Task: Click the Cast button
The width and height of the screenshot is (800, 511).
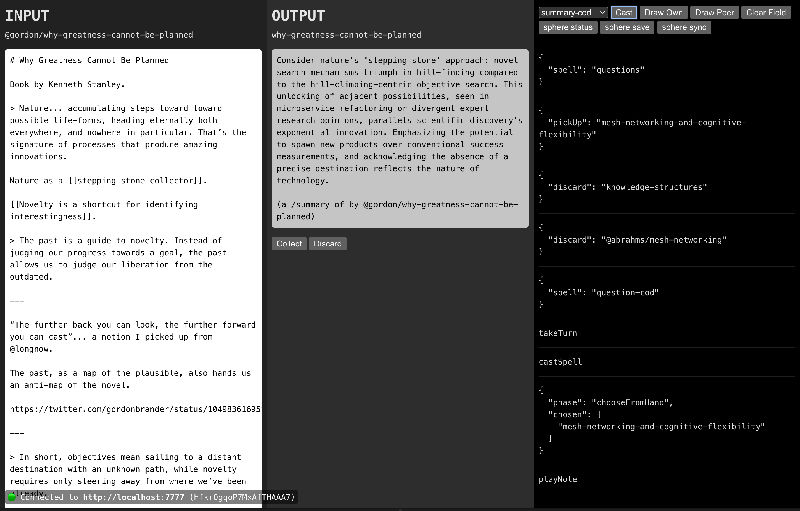Action: (x=624, y=12)
